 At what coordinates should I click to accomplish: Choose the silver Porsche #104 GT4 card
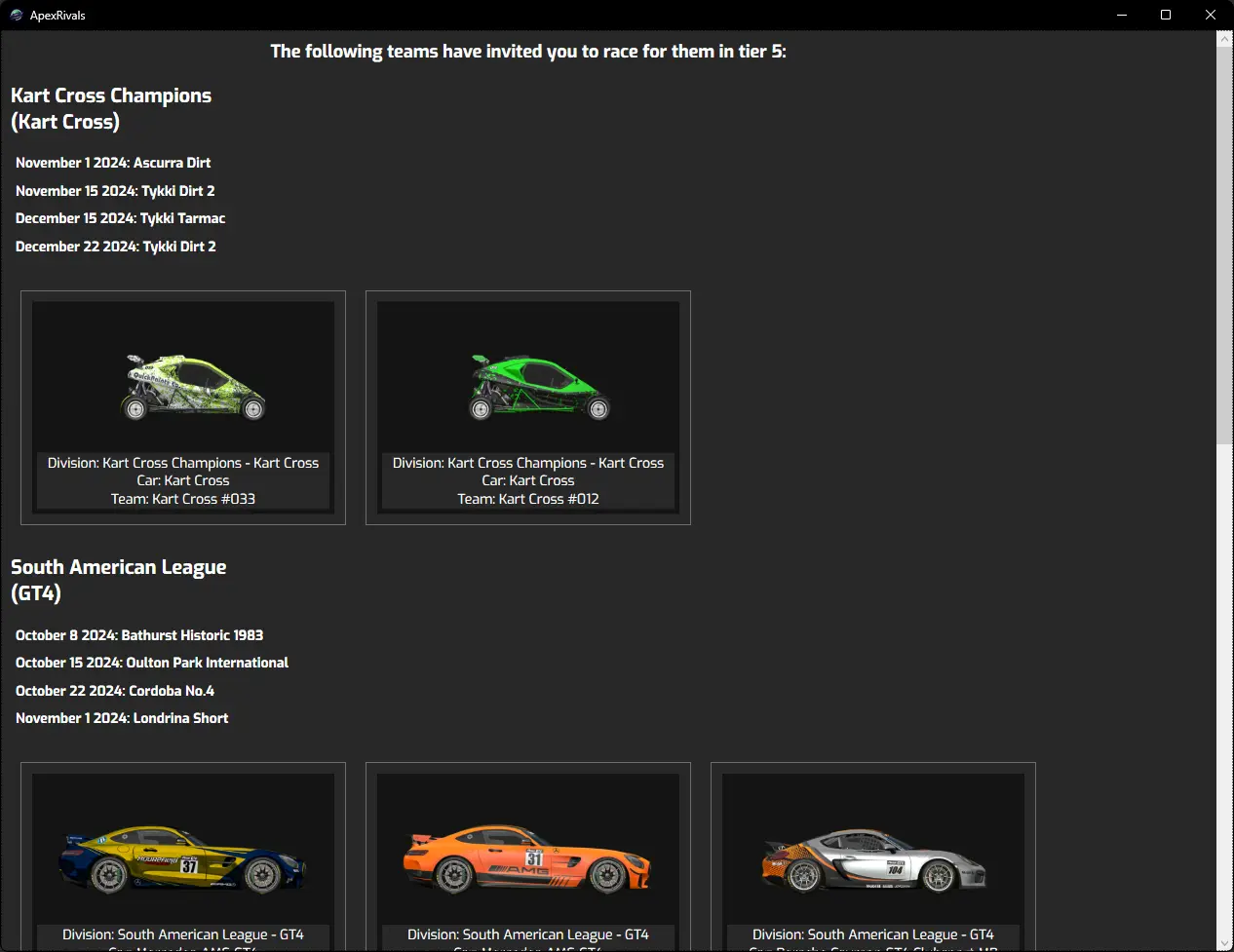pos(873,857)
